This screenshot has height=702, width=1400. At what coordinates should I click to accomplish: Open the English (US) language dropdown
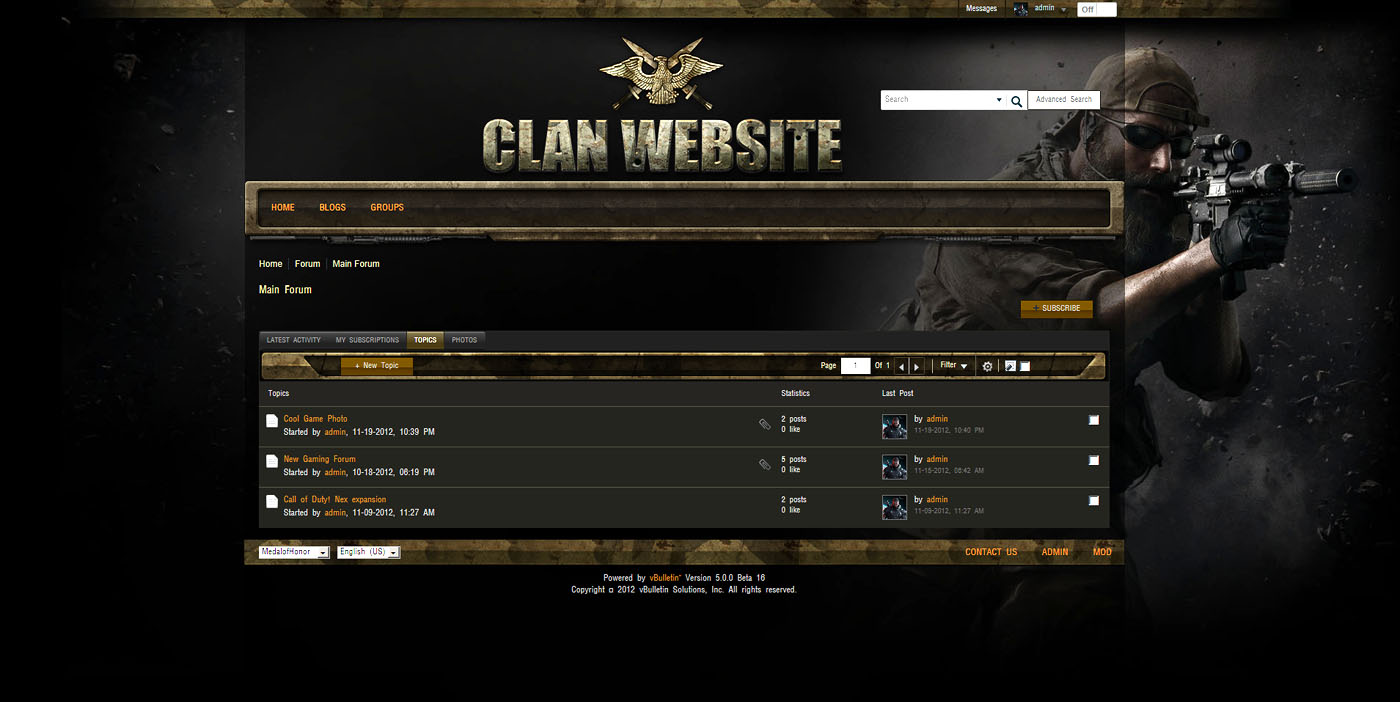(369, 552)
